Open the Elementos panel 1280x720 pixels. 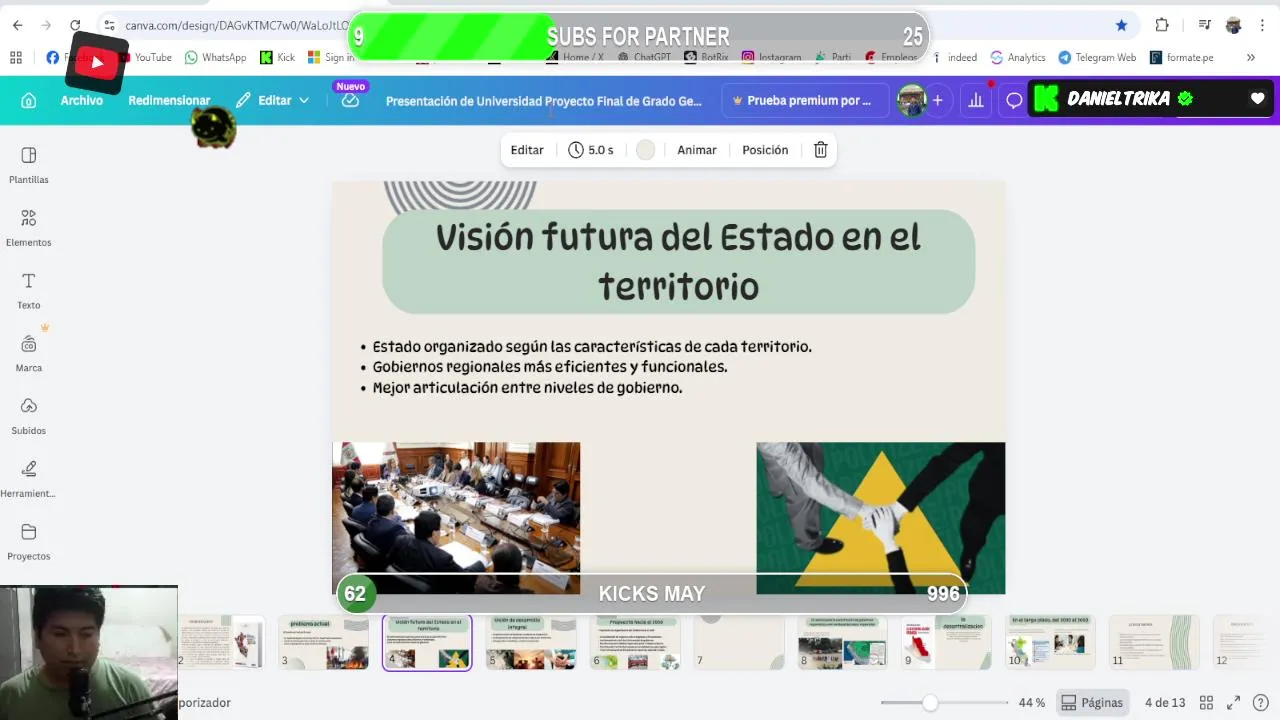pyautogui.click(x=28, y=228)
